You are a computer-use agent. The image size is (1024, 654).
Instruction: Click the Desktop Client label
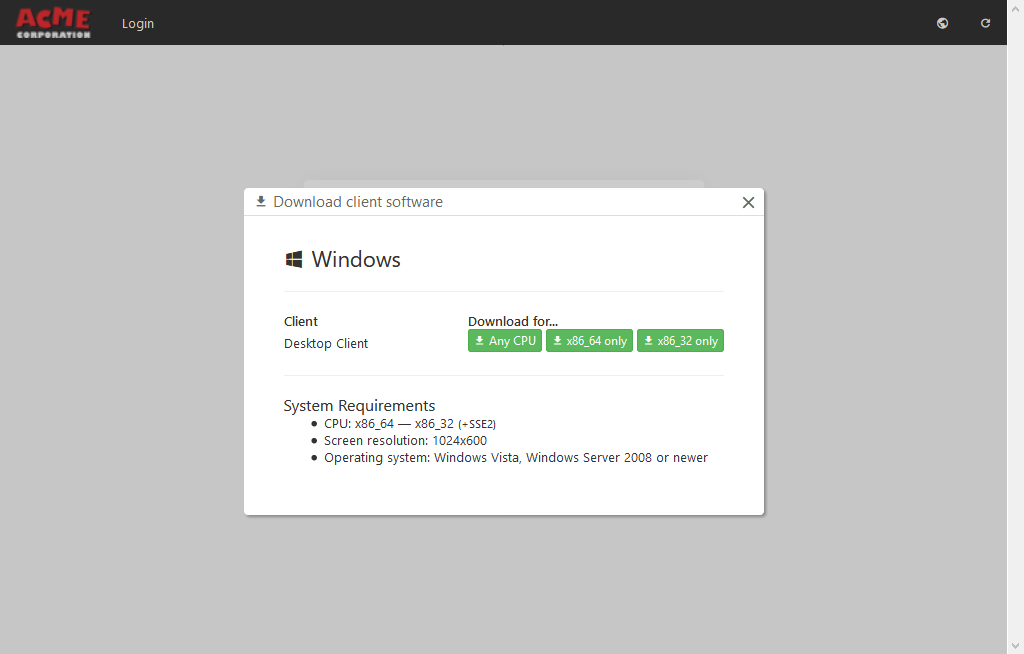(x=326, y=344)
